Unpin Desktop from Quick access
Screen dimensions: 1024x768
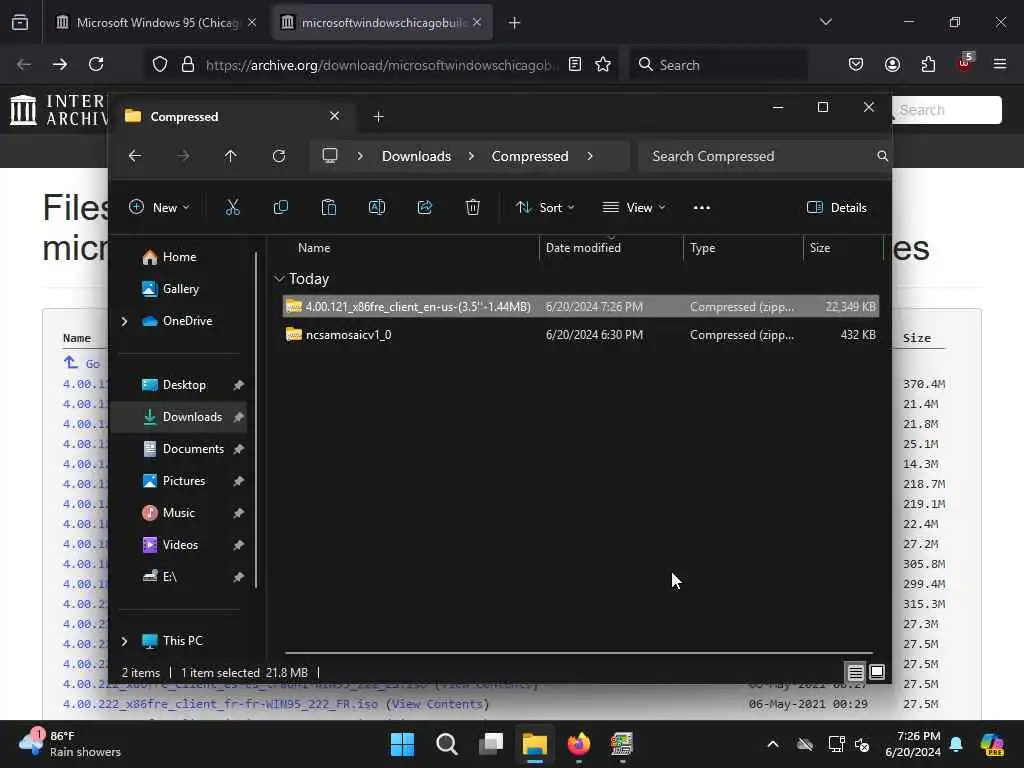(238, 385)
